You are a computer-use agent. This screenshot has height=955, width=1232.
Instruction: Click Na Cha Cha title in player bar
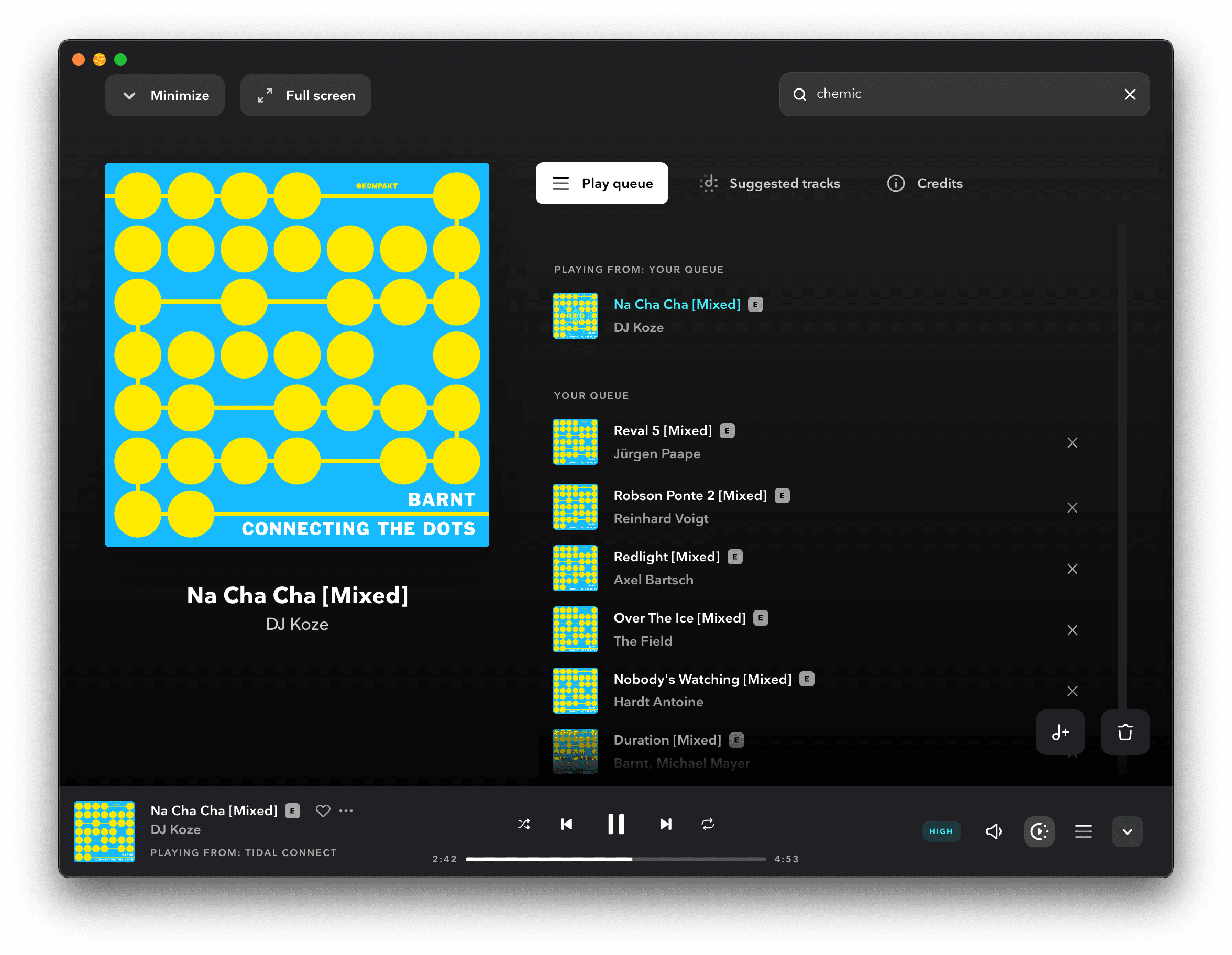(214, 810)
